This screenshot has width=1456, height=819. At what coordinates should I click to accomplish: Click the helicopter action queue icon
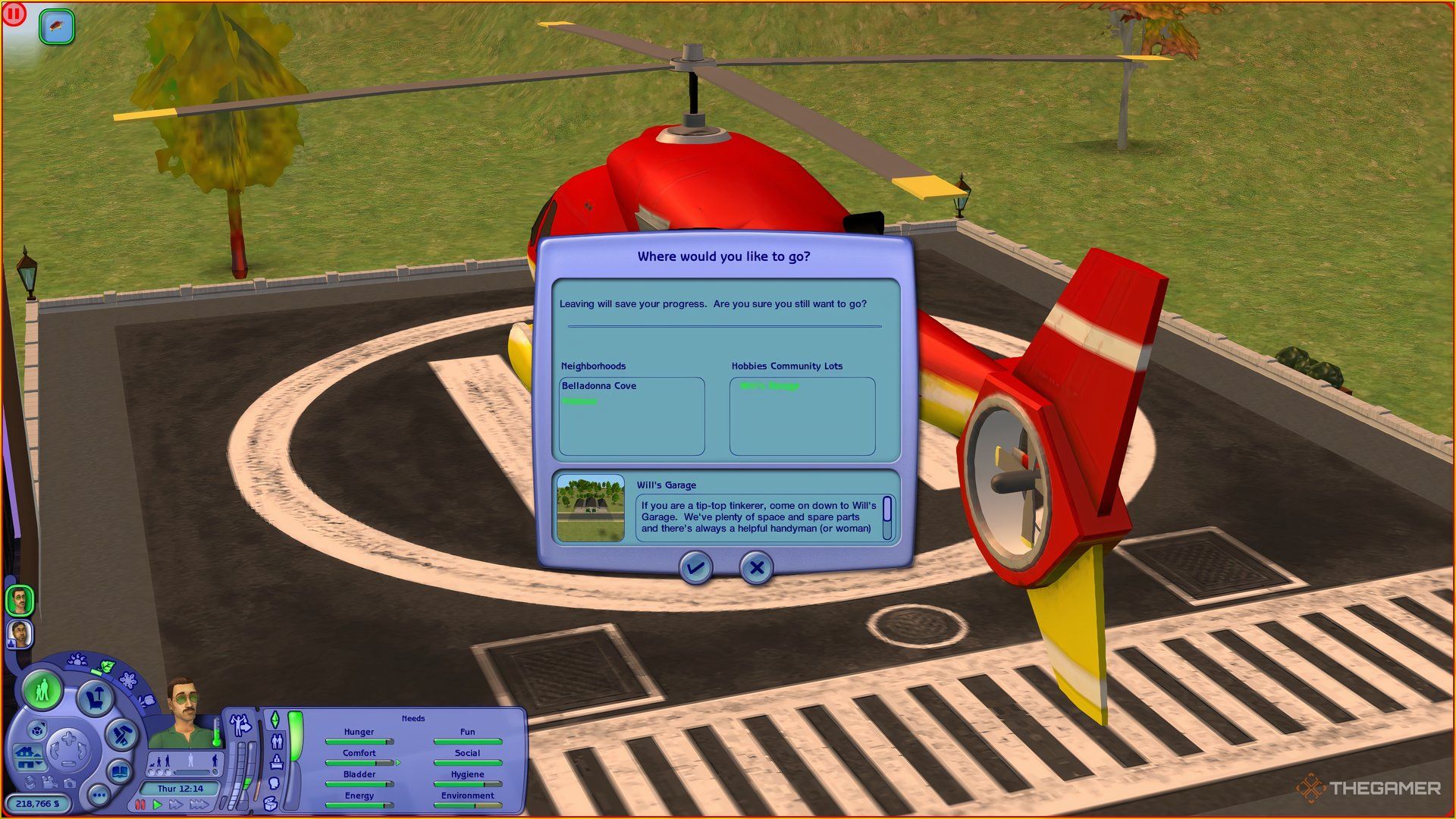(x=57, y=27)
